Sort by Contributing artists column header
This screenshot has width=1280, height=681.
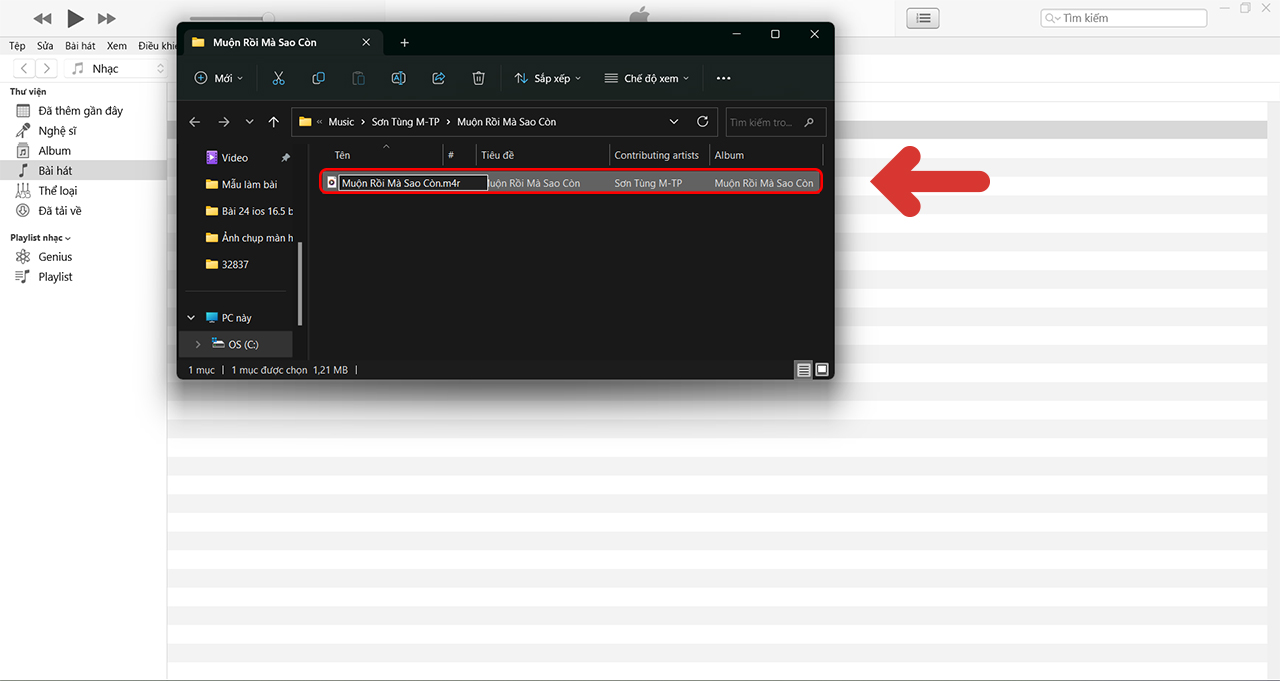tap(659, 155)
